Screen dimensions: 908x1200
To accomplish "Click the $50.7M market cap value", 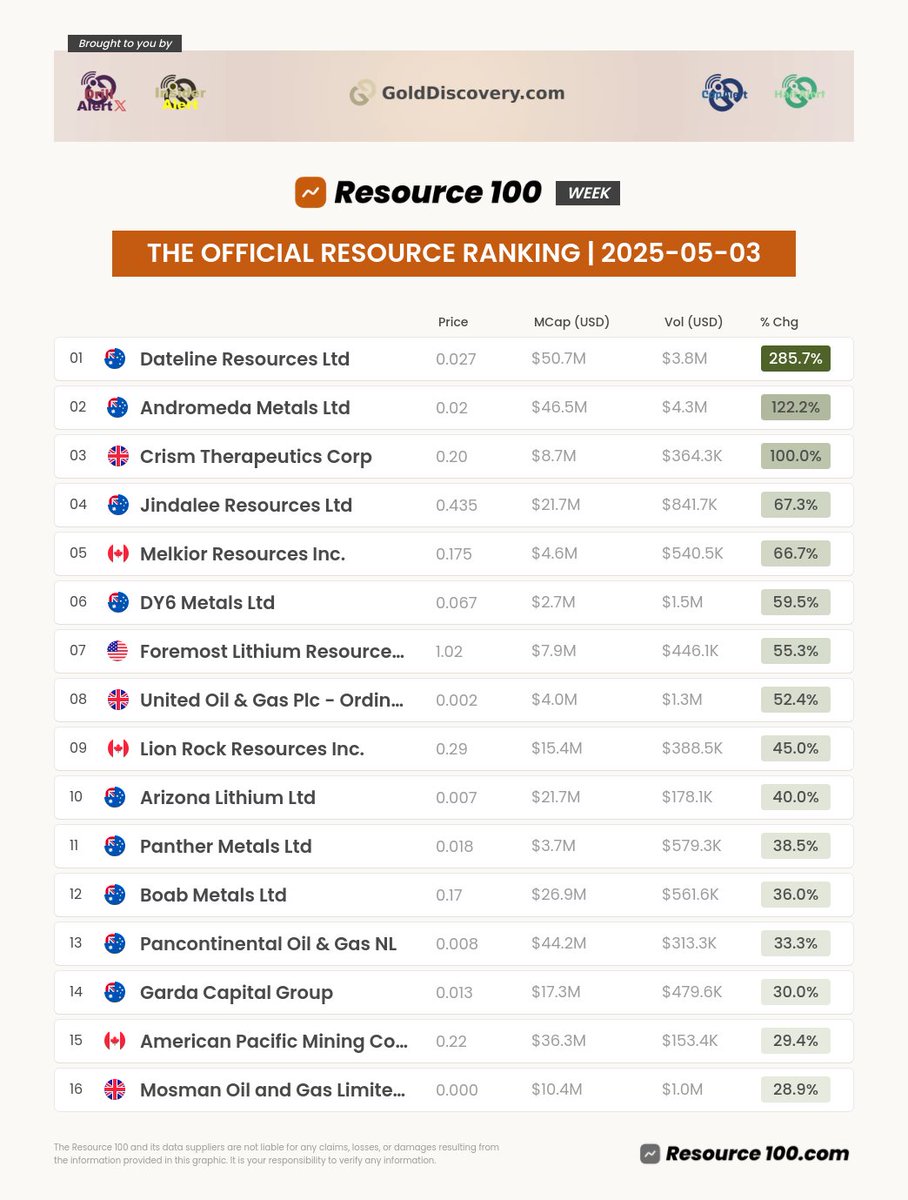I will pos(559,359).
